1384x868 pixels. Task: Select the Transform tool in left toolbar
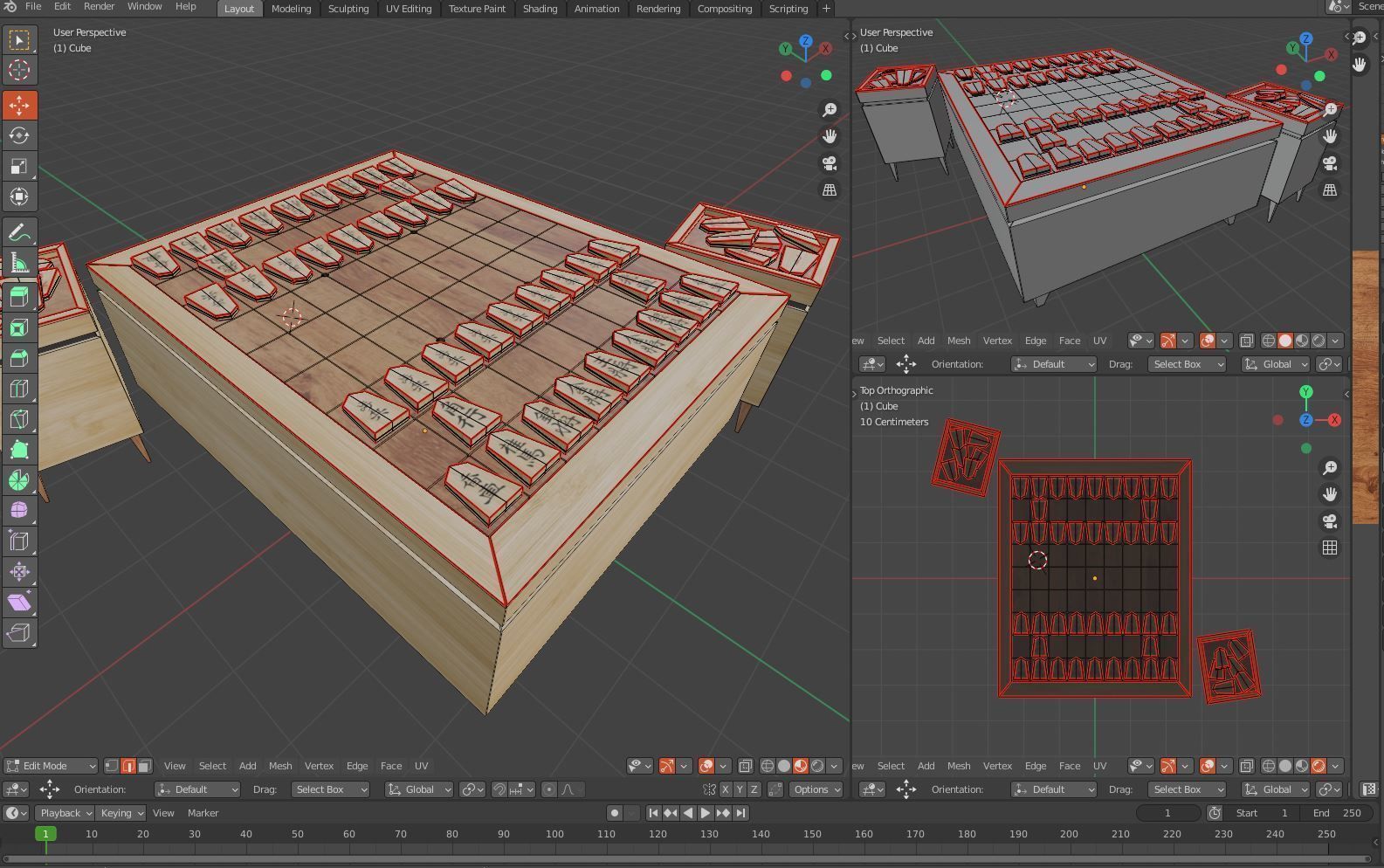[19, 196]
